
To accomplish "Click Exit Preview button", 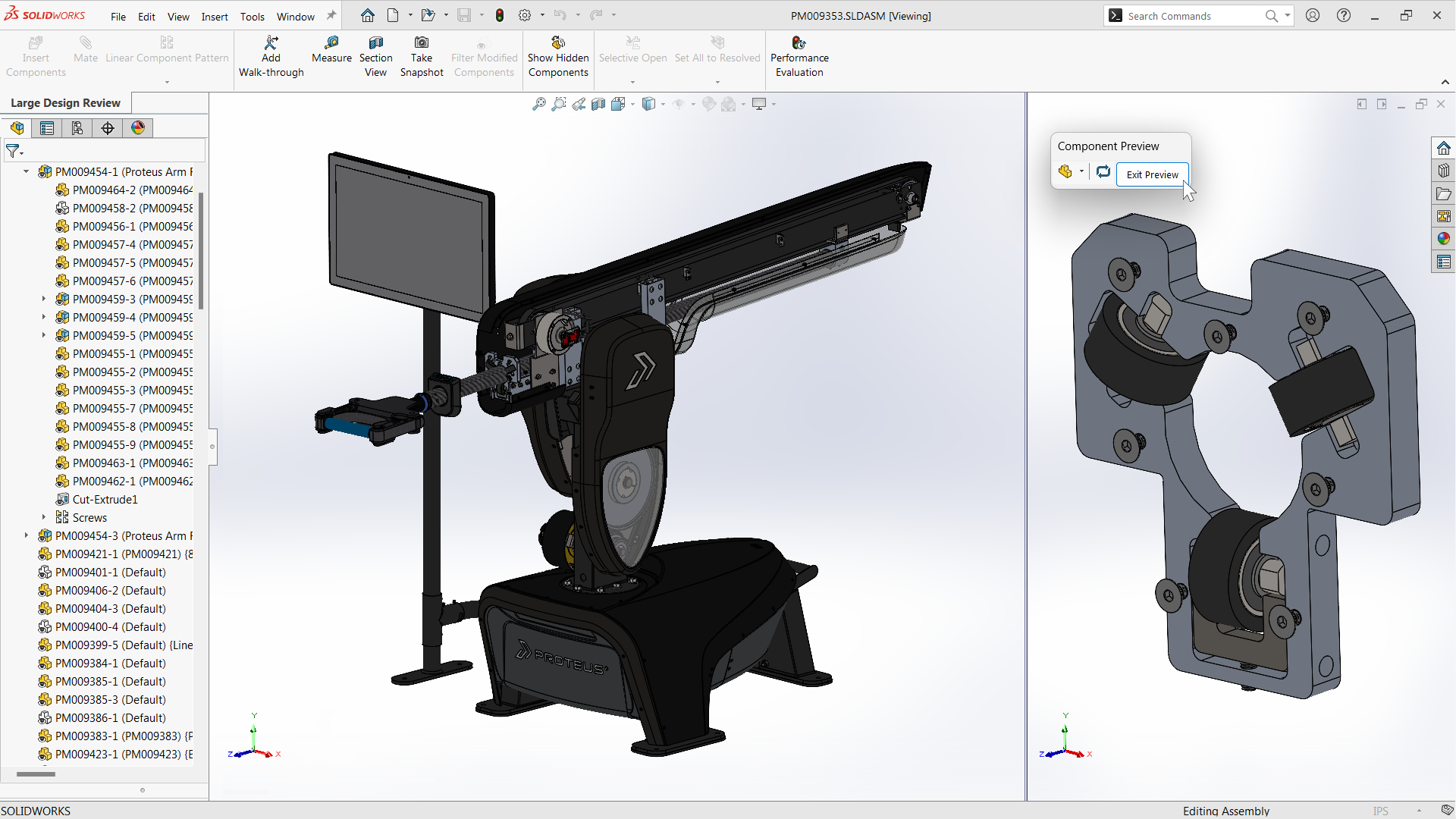I will tap(1152, 174).
